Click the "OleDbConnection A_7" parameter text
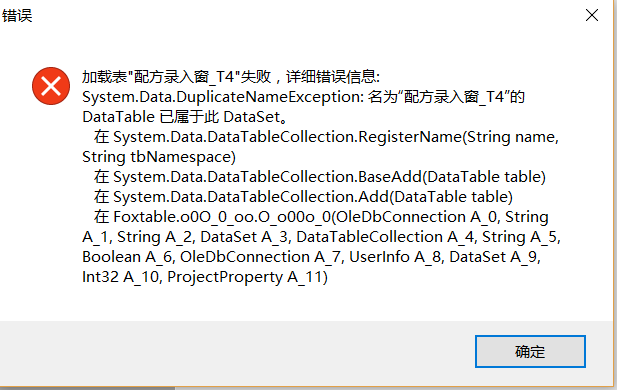617x390 pixels. click(260, 257)
